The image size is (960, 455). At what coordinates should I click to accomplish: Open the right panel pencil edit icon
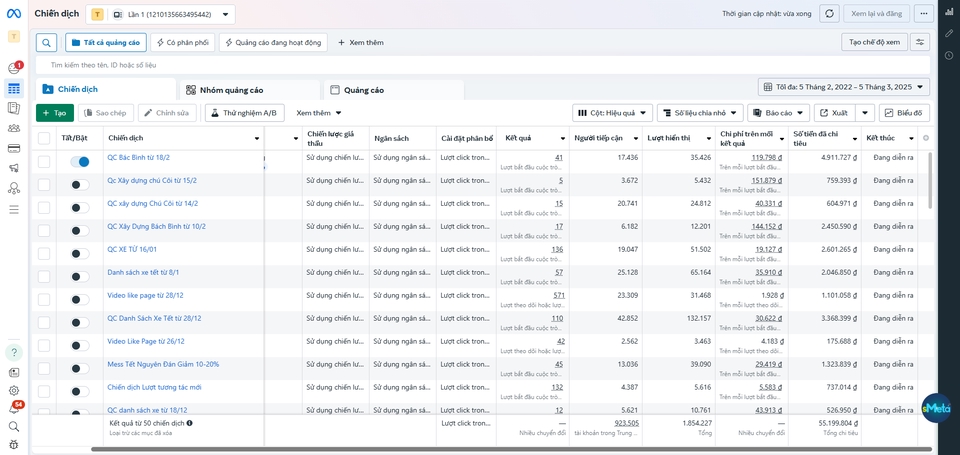click(949, 33)
